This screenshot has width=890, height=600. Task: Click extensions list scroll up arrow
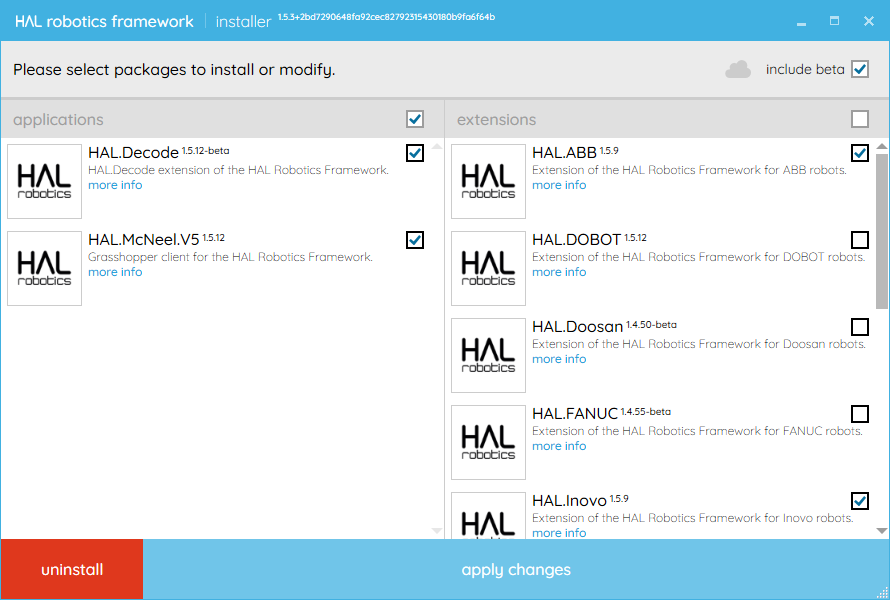[881, 146]
